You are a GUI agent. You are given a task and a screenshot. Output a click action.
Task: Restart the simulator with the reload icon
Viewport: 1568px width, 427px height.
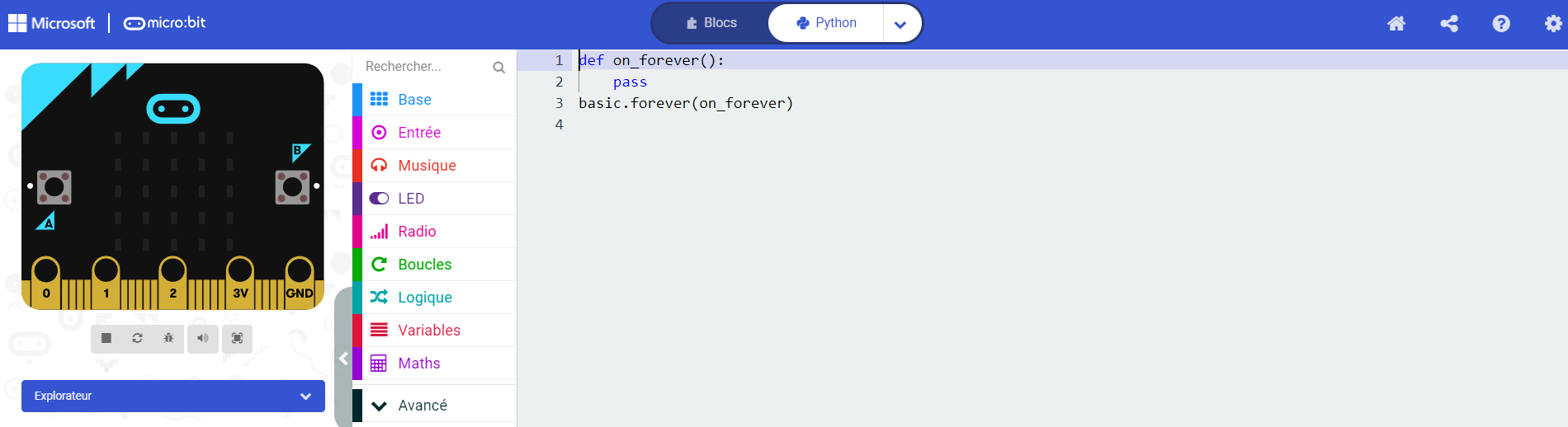(x=138, y=338)
